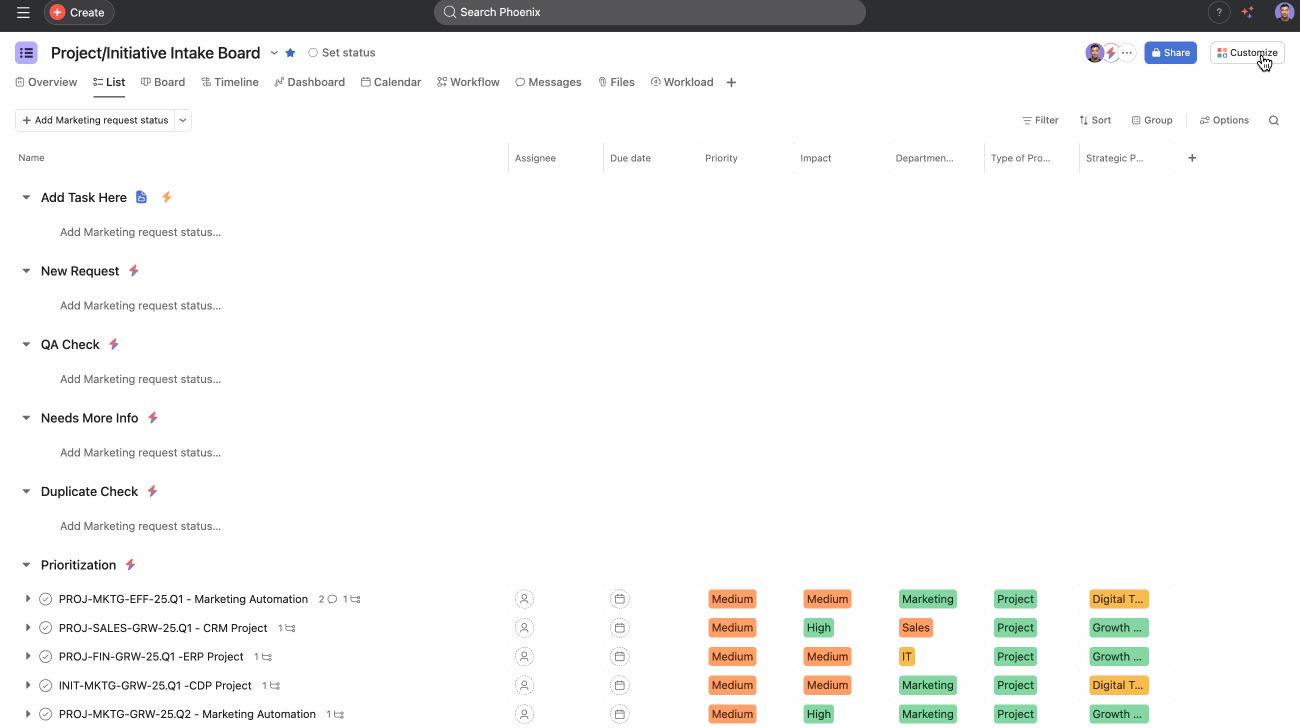1300x728 pixels.
Task: Add a new column with plus icon
Action: pos(1191,158)
